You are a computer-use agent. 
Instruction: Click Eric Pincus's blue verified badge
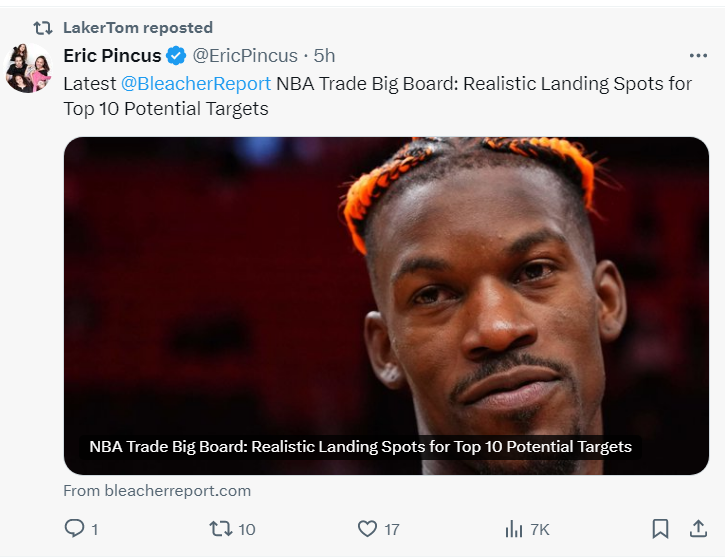pos(176,55)
